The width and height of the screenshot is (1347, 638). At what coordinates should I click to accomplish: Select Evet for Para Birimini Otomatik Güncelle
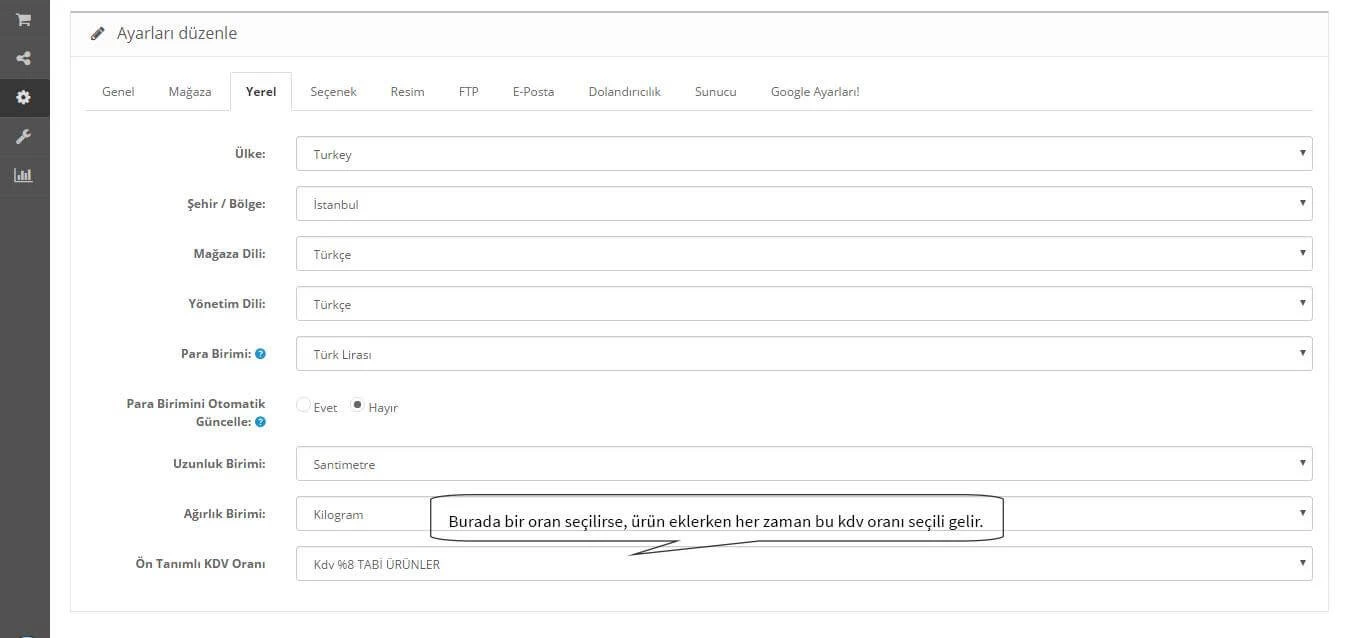pyautogui.click(x=303, y=405)
